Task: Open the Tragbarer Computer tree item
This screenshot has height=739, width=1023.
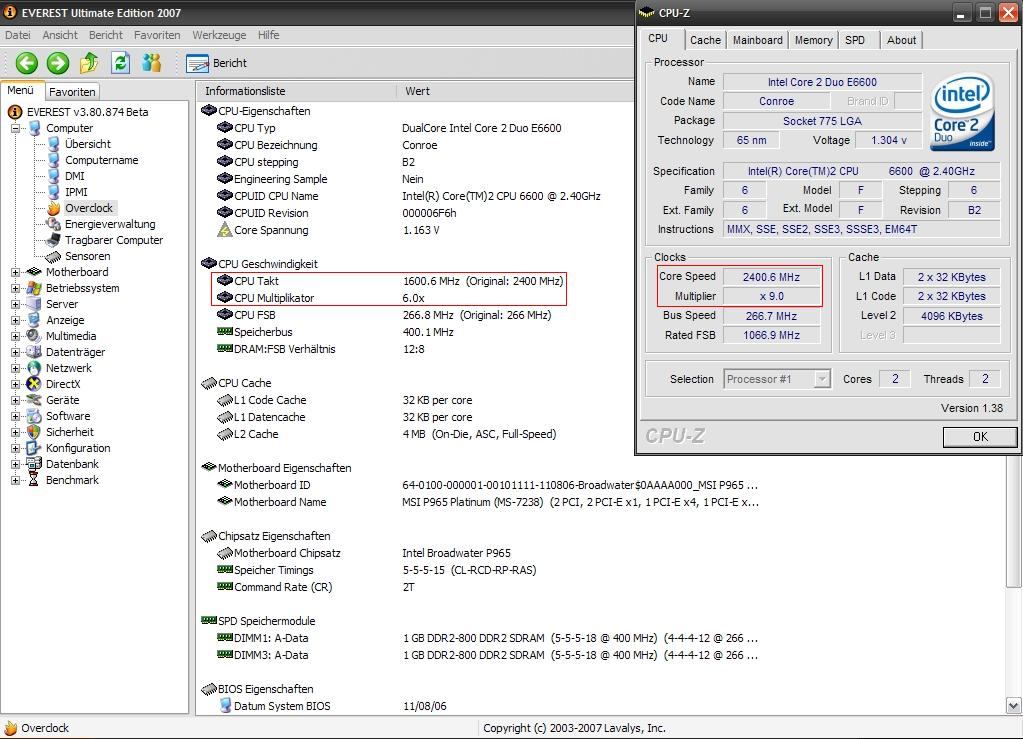Action: tap(114, 240)
